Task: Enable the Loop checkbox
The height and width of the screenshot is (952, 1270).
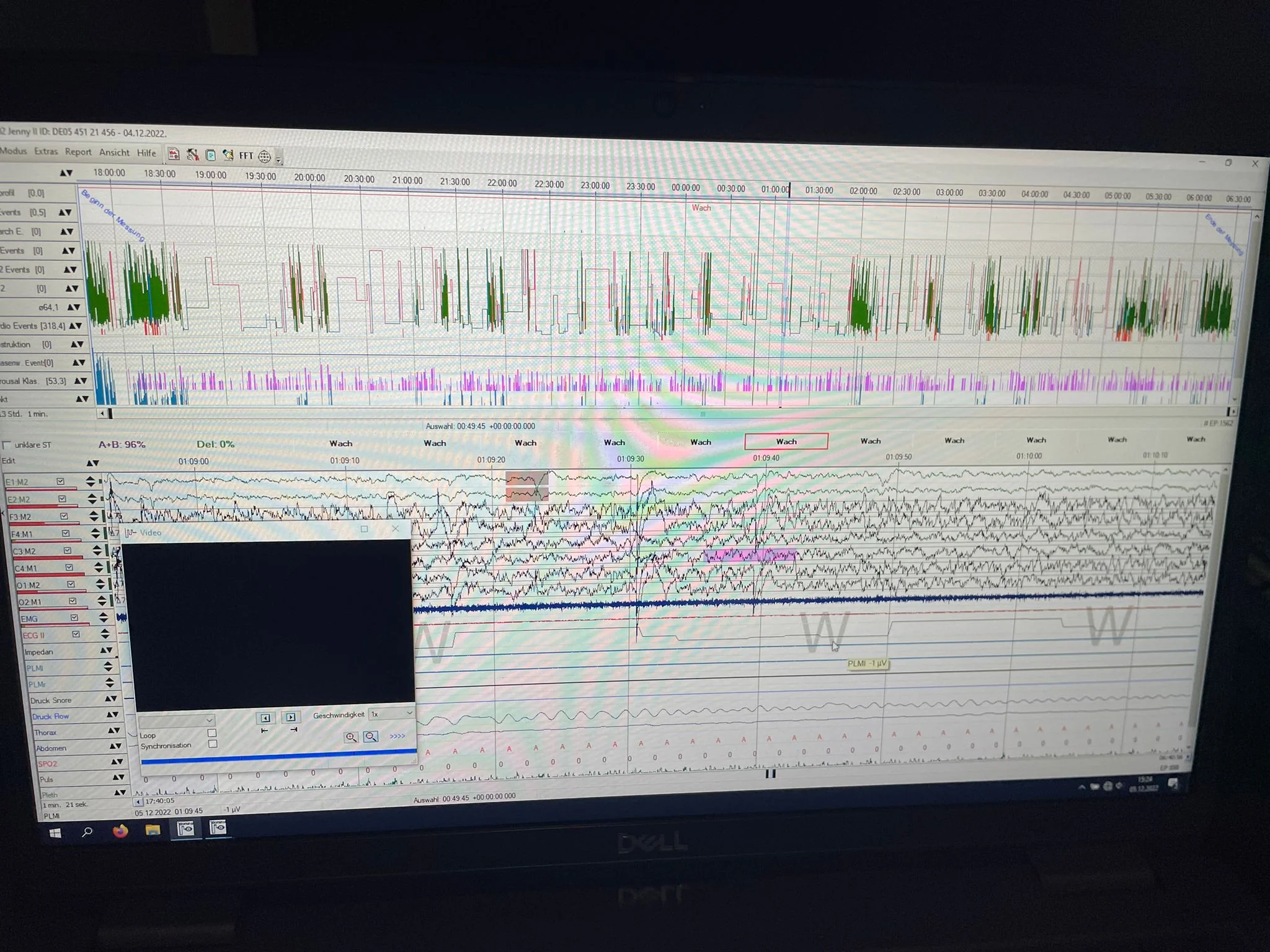Action: [x=212, y=733]
